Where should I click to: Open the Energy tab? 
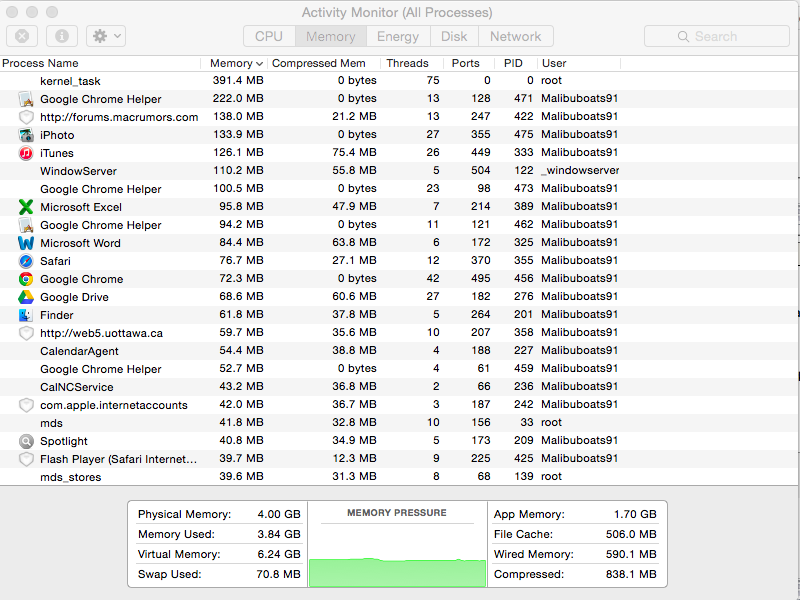pos(398,36)
